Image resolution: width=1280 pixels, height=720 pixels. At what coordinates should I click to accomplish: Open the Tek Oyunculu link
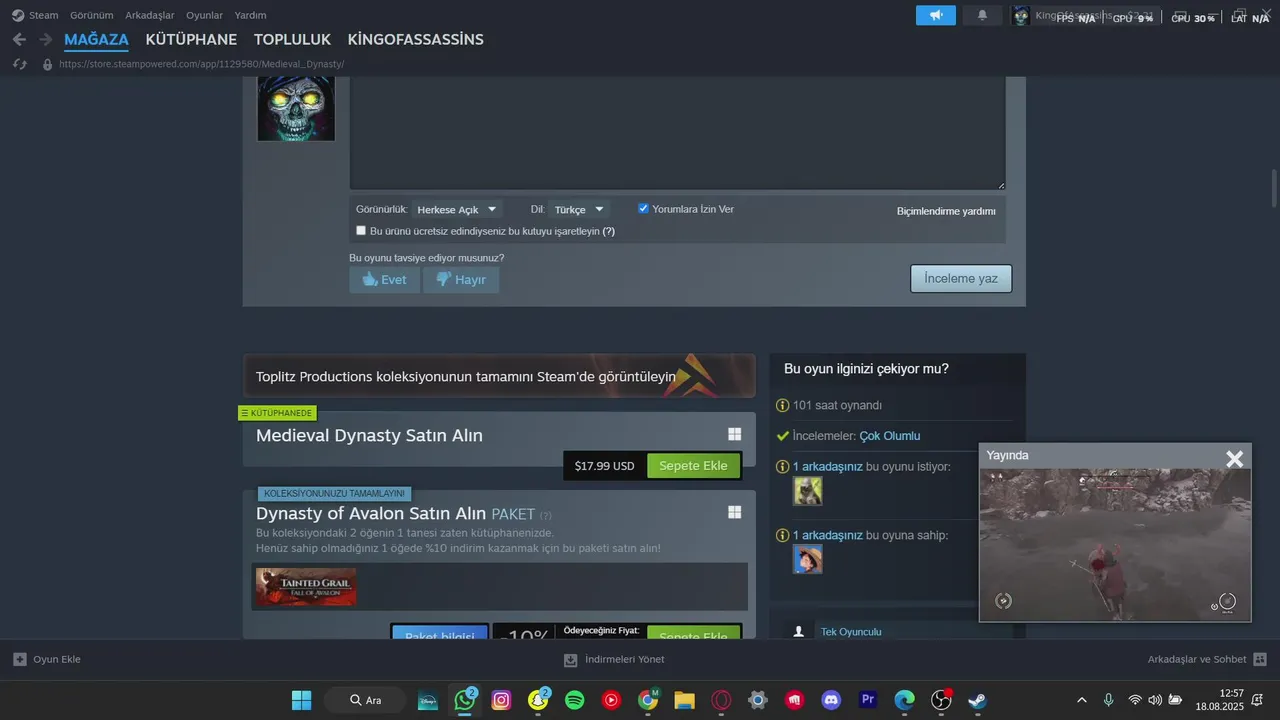pyautogui.click(x=851, y=632)
